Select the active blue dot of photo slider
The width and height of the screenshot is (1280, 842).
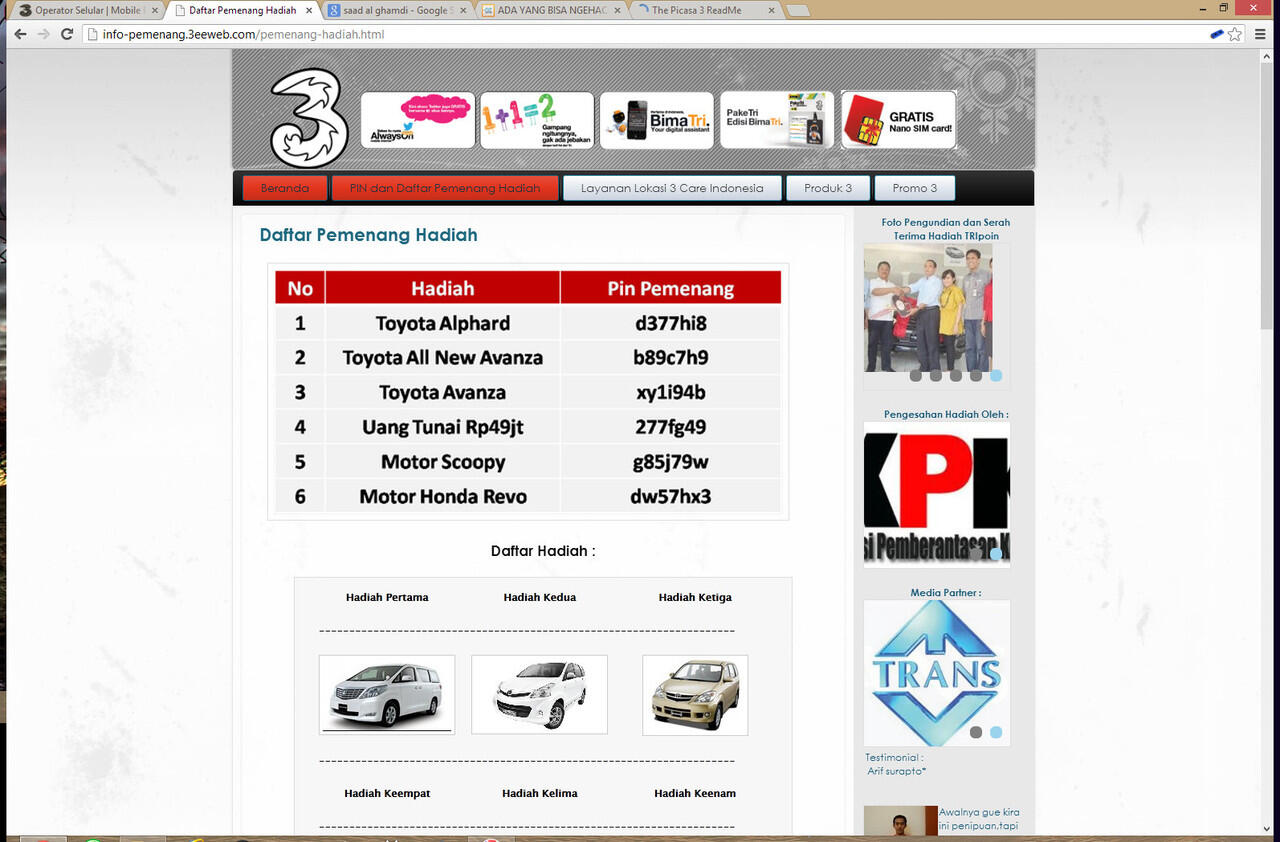996,376
